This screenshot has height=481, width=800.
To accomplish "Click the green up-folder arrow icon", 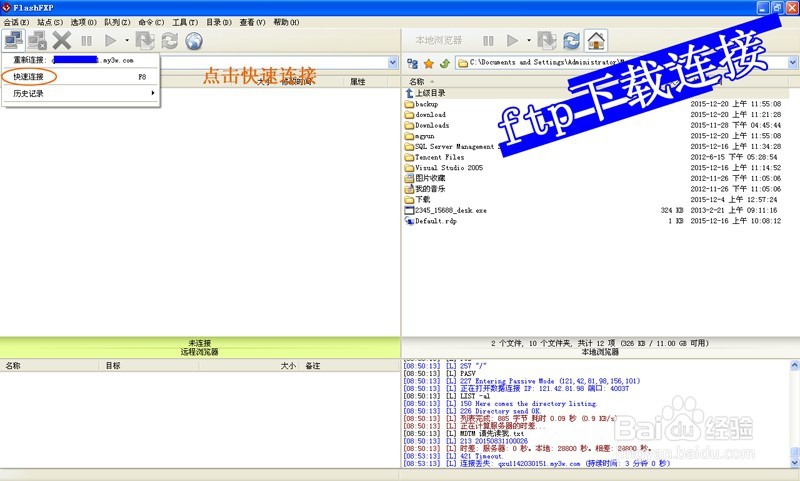I will pyautogui.click(x=445, y=63).
